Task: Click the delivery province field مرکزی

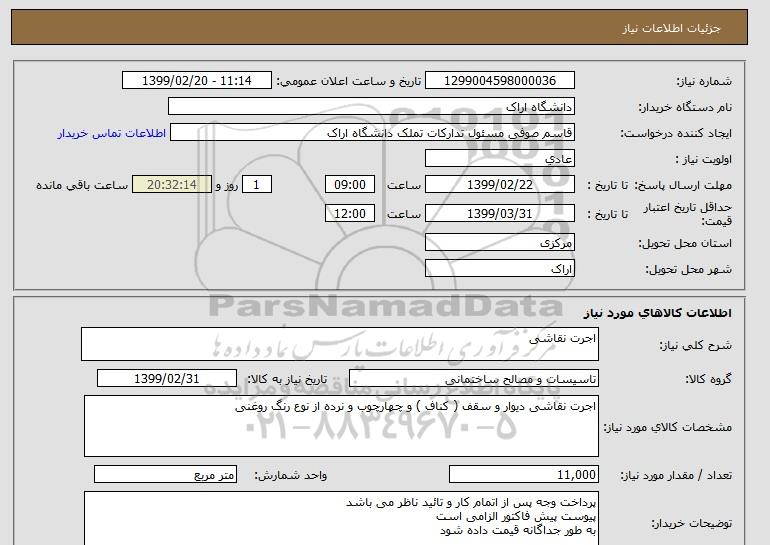Action: pyautogui.click(x=499, y=243)
